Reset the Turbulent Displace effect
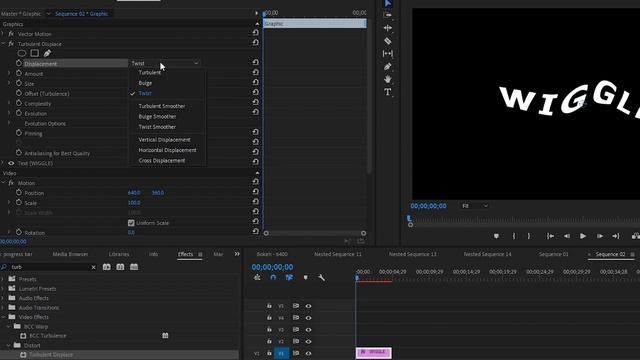This screenshot has height=360, width=640. coord(256,42)
